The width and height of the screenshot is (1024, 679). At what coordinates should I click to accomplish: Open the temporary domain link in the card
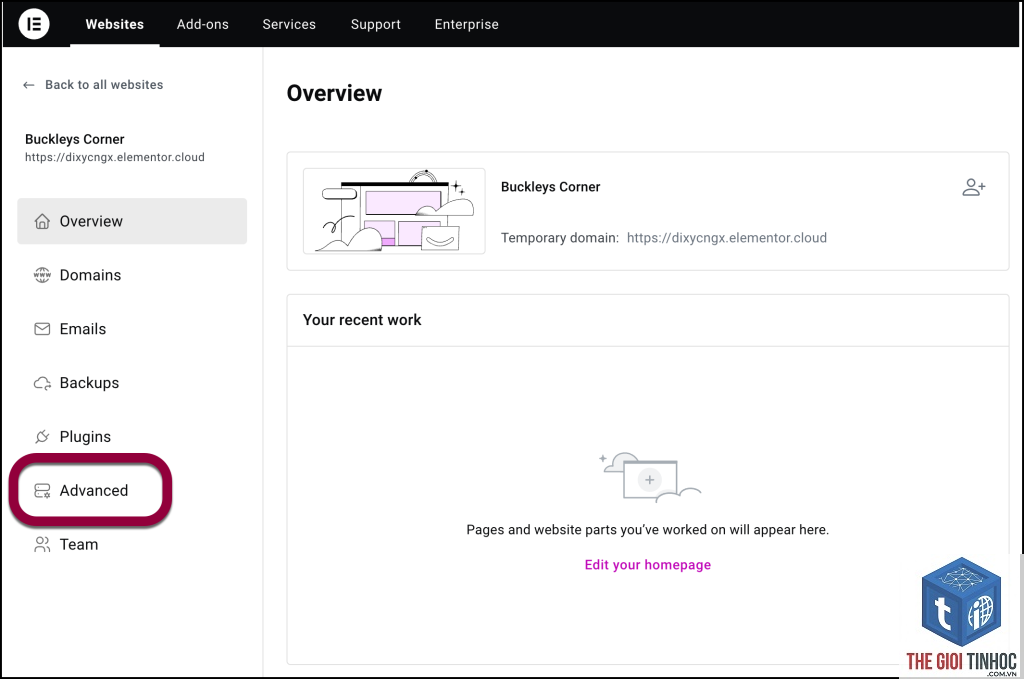tap(727, 238)
